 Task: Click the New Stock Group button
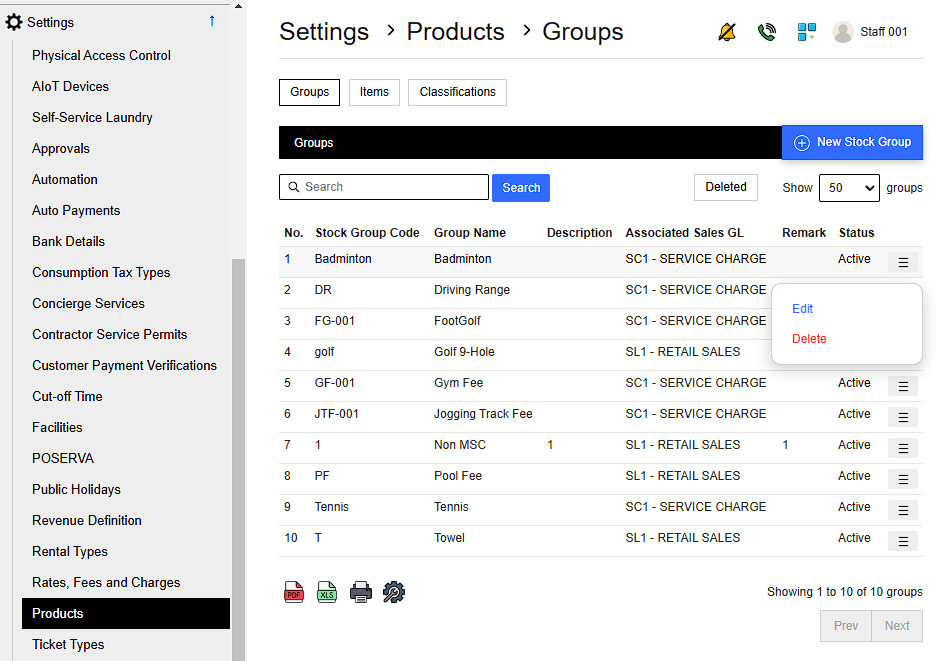pos(852,143)
